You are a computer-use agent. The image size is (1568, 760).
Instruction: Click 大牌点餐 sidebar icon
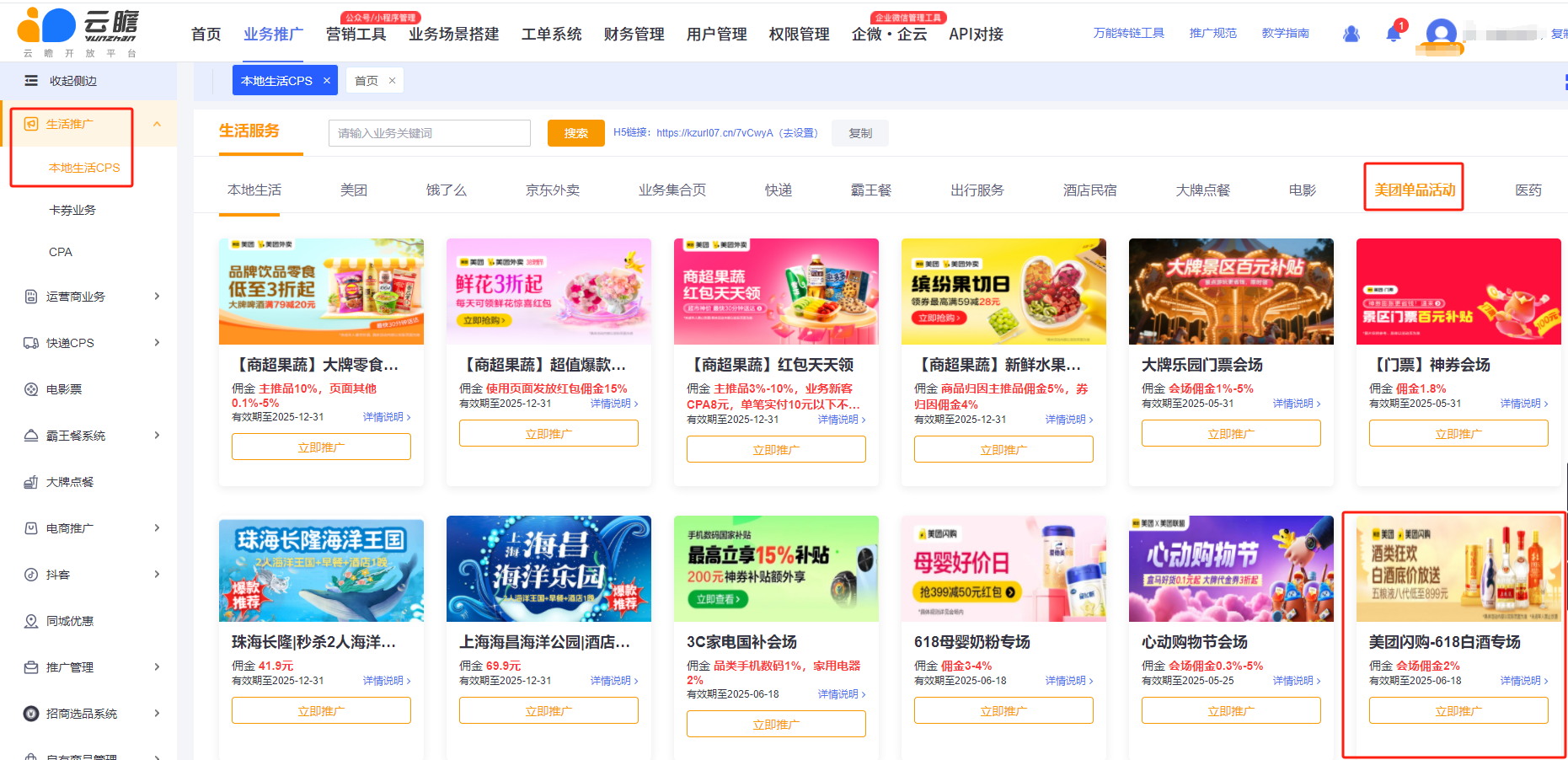coord(31,482)
